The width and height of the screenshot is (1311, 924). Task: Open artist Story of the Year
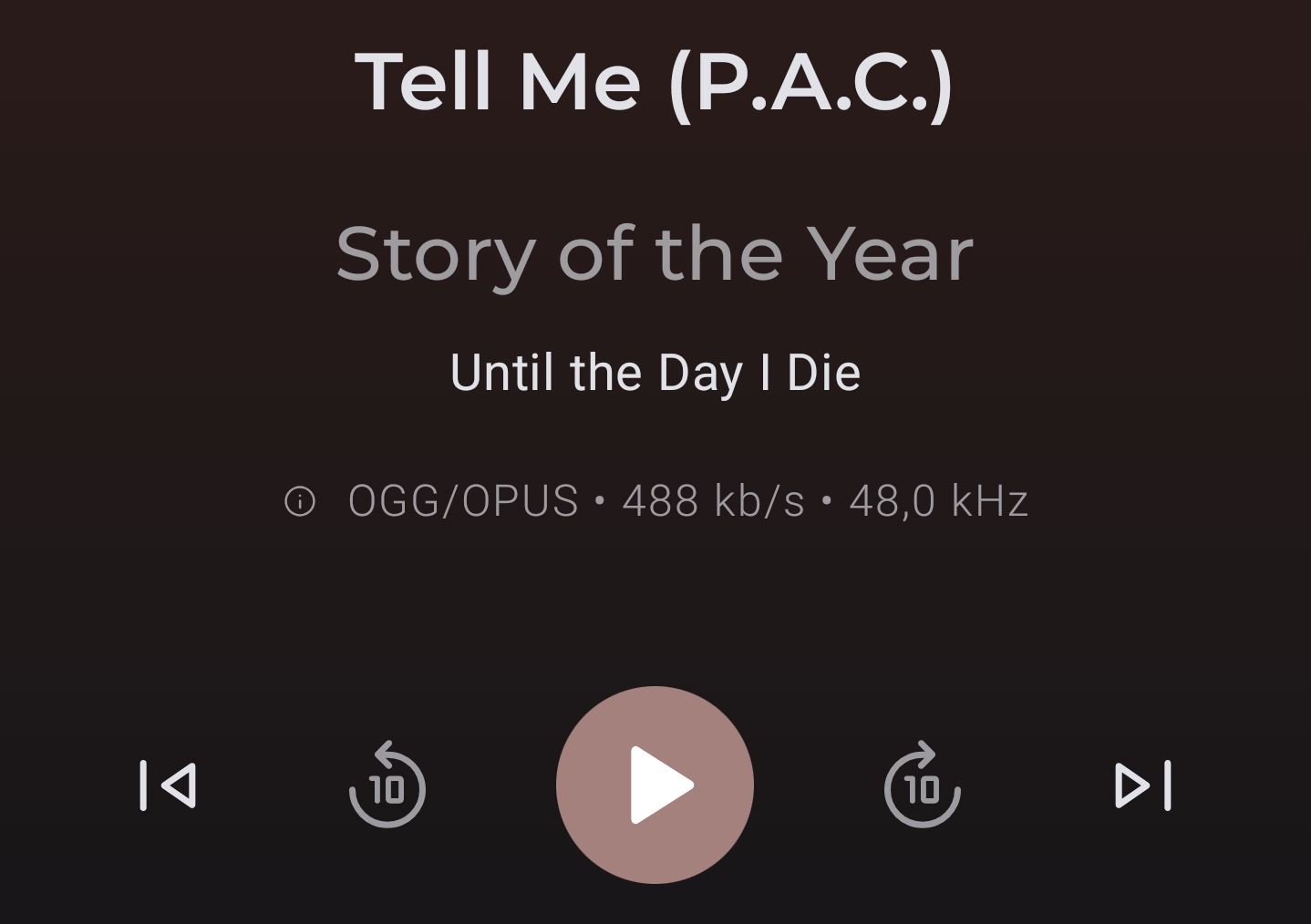[655, 254]
